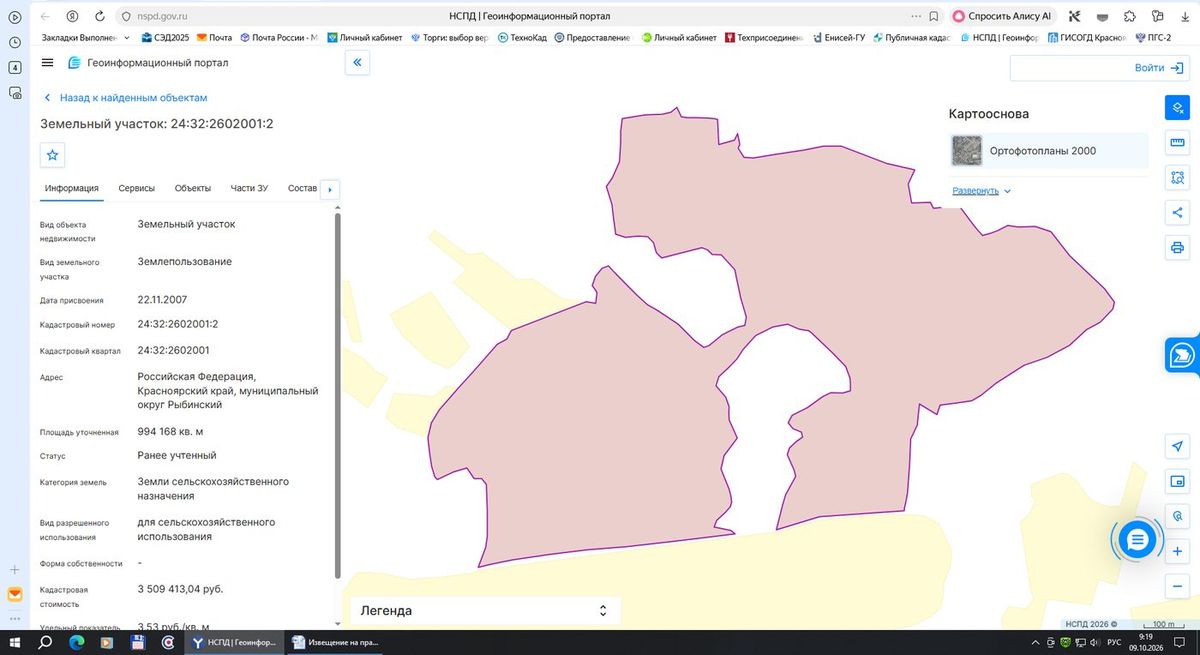1200x655 pixels.
Task: Show hidden system tray icons
Action: 1035,642
